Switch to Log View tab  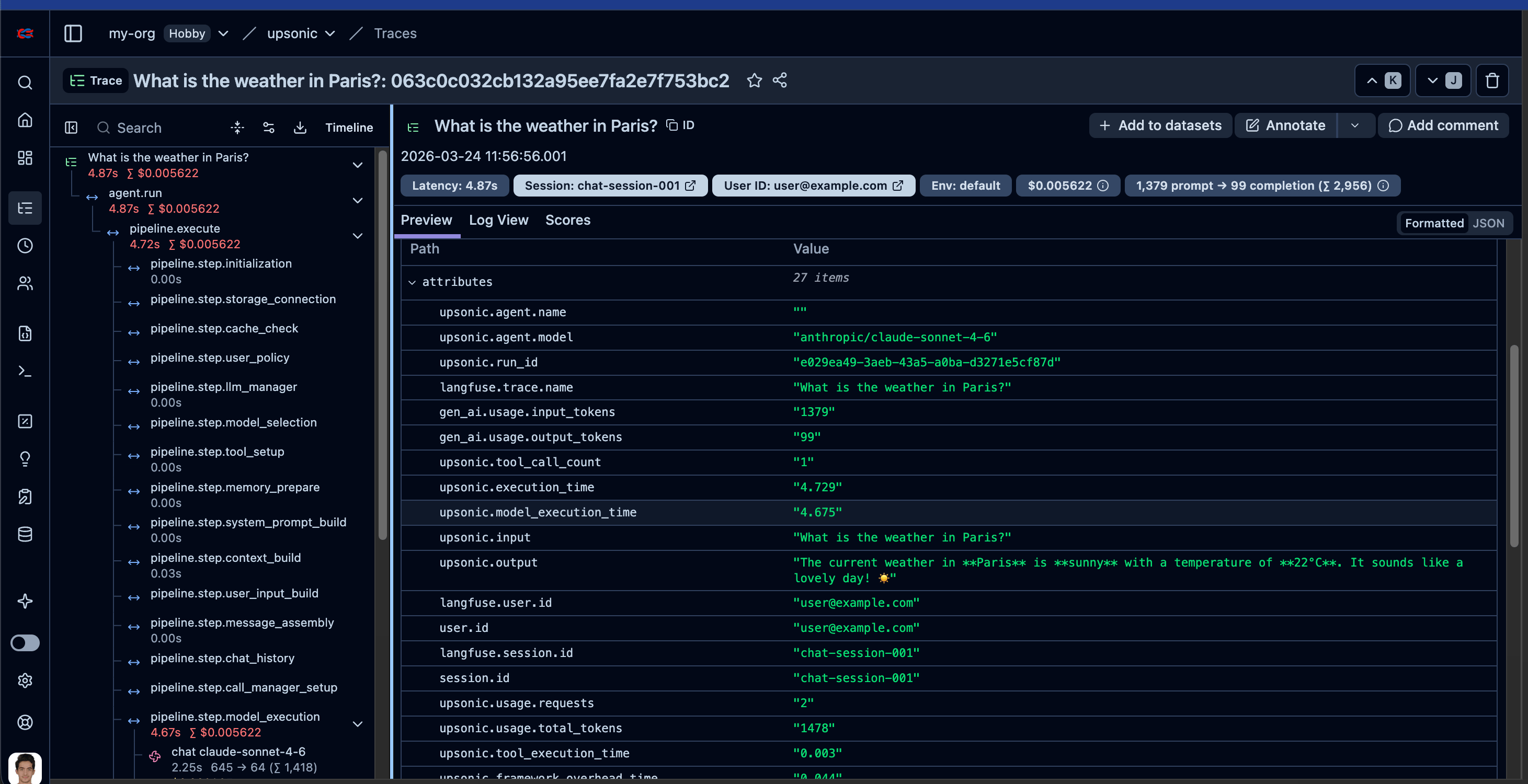coord(498,220)
